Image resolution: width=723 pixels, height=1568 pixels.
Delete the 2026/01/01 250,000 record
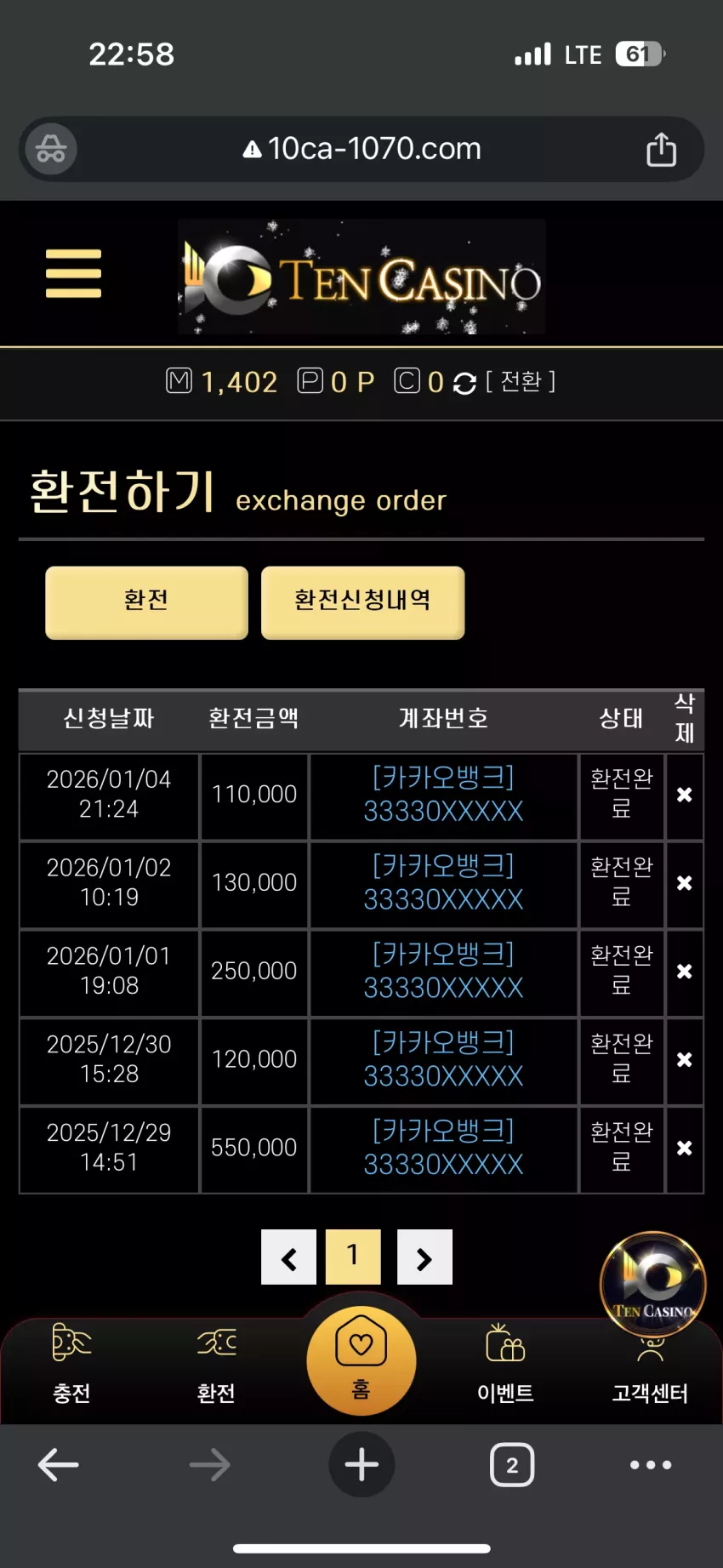click(x=685, y=972)
